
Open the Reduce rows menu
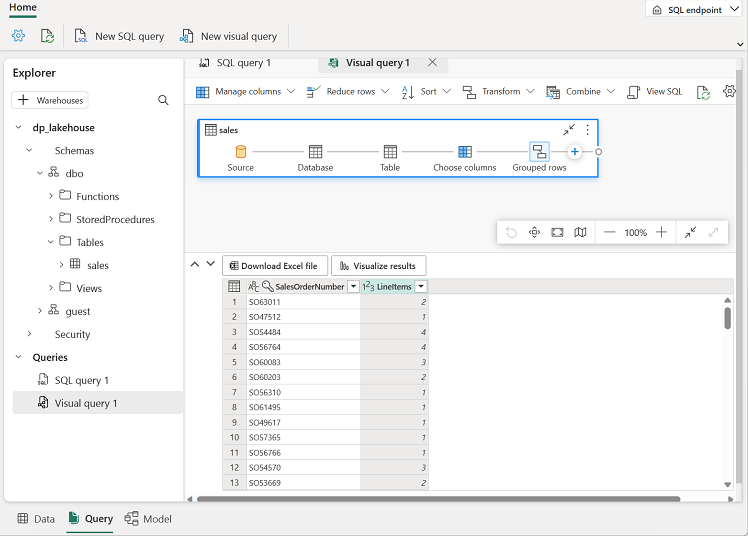pos(348,92)
